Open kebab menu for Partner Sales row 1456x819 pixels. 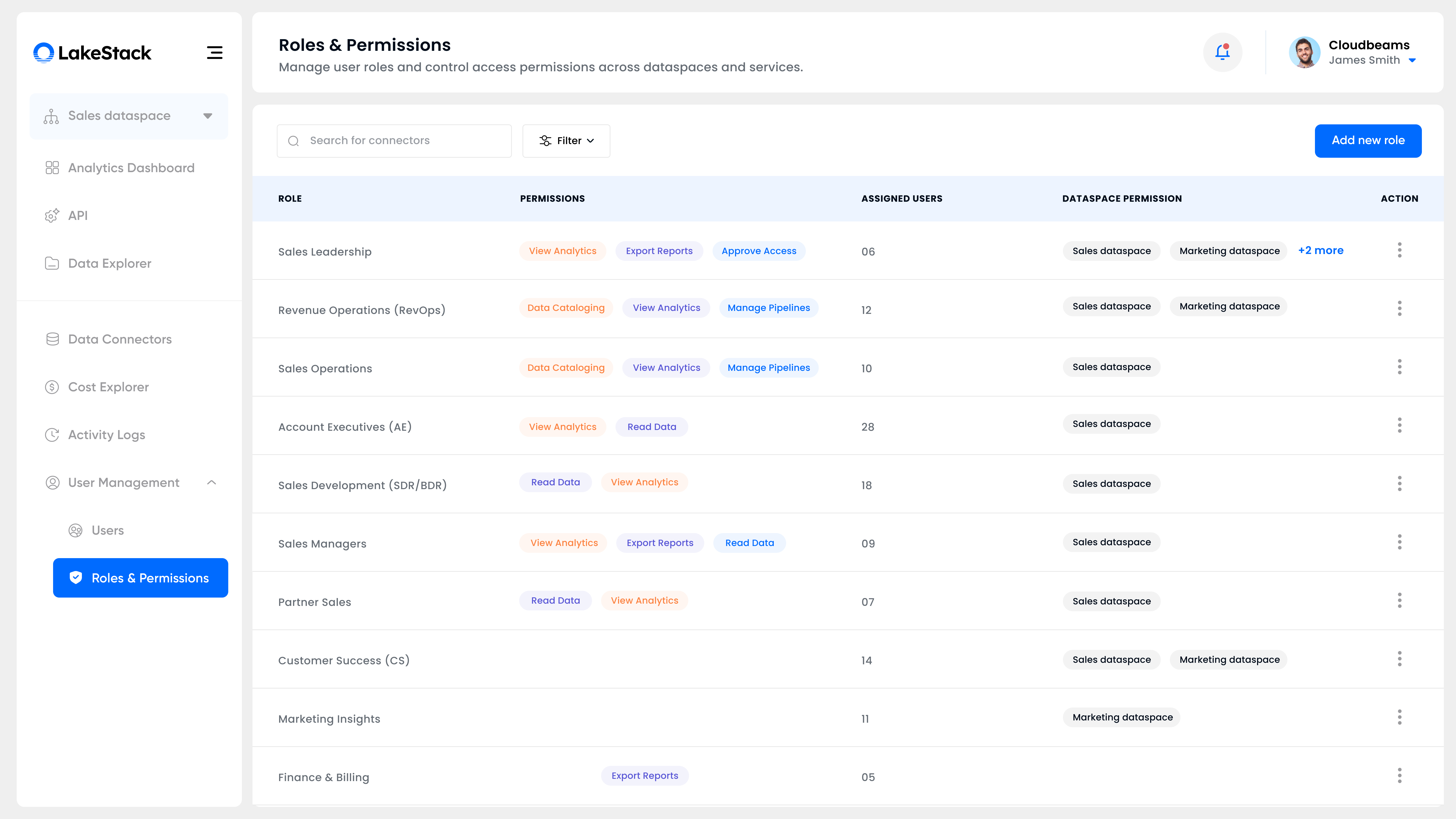(1399, 601)
